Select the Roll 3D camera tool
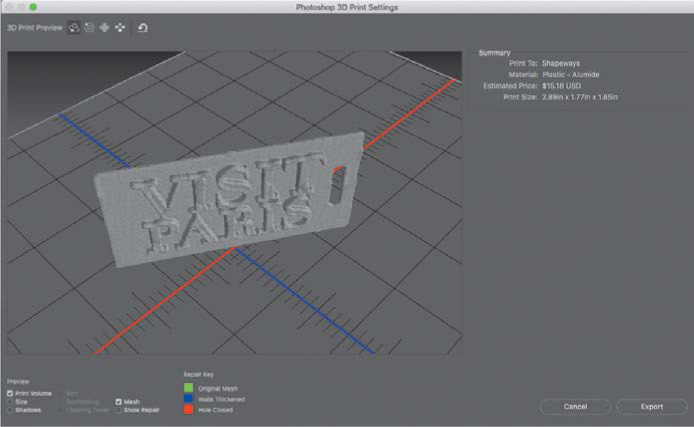The image size is (694, 427). tap(89, 28)
